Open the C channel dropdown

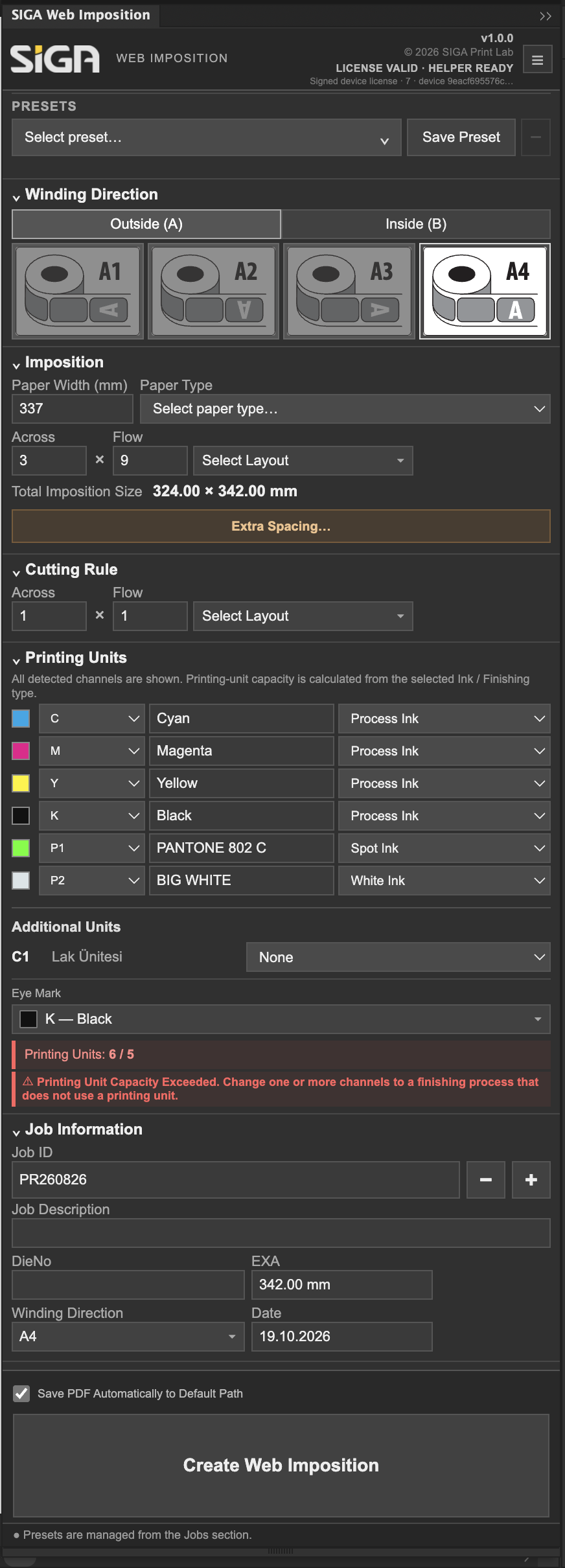pyautogui.click(x=92, y=719)
